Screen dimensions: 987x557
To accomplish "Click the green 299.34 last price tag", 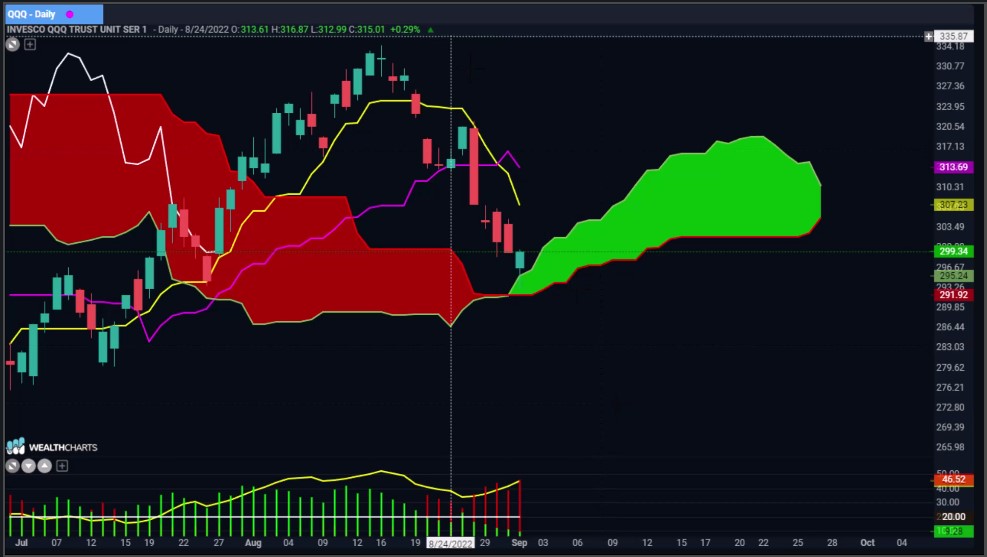I will coord(953,251).
